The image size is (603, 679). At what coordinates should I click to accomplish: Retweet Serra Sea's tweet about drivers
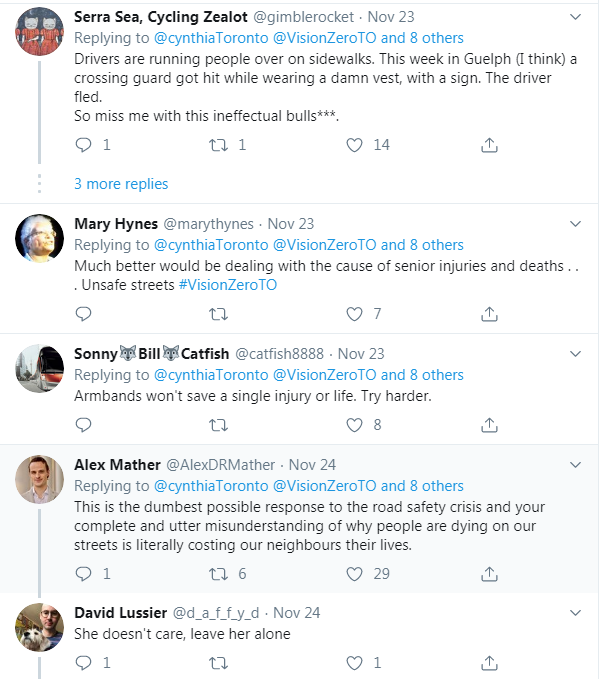click(x=217, y=145)
